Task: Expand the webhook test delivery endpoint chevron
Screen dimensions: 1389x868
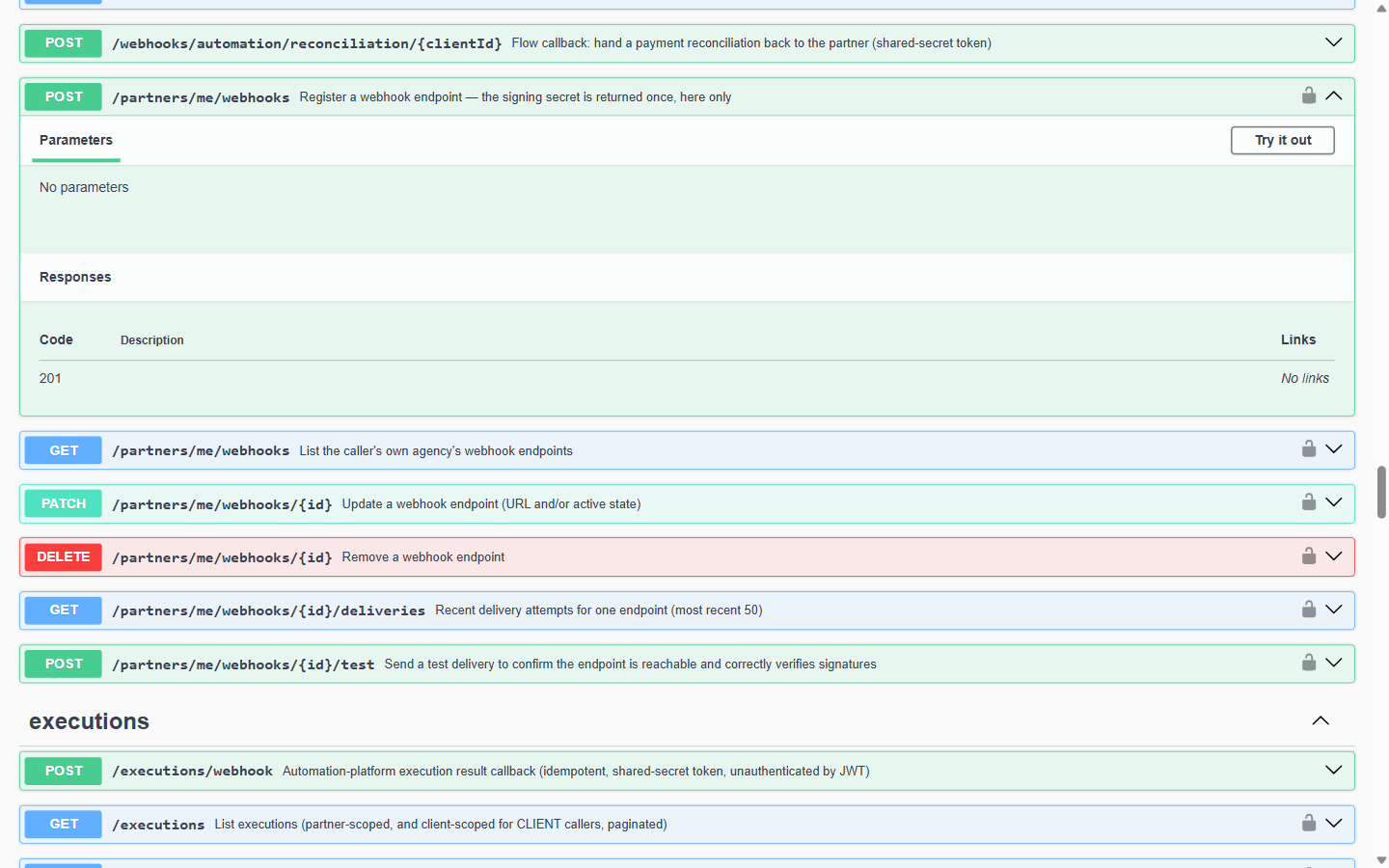Action: 1334,663
